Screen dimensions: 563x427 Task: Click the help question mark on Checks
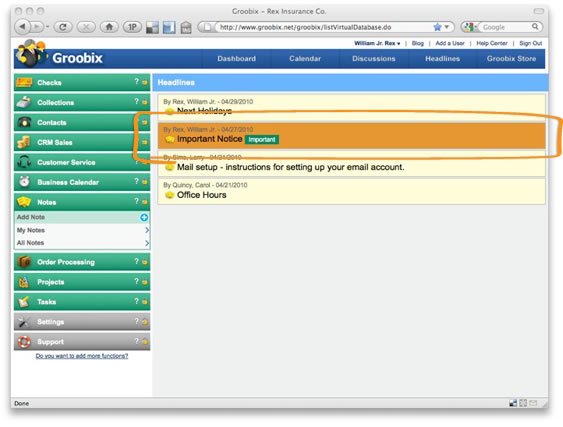coord(136,82)
